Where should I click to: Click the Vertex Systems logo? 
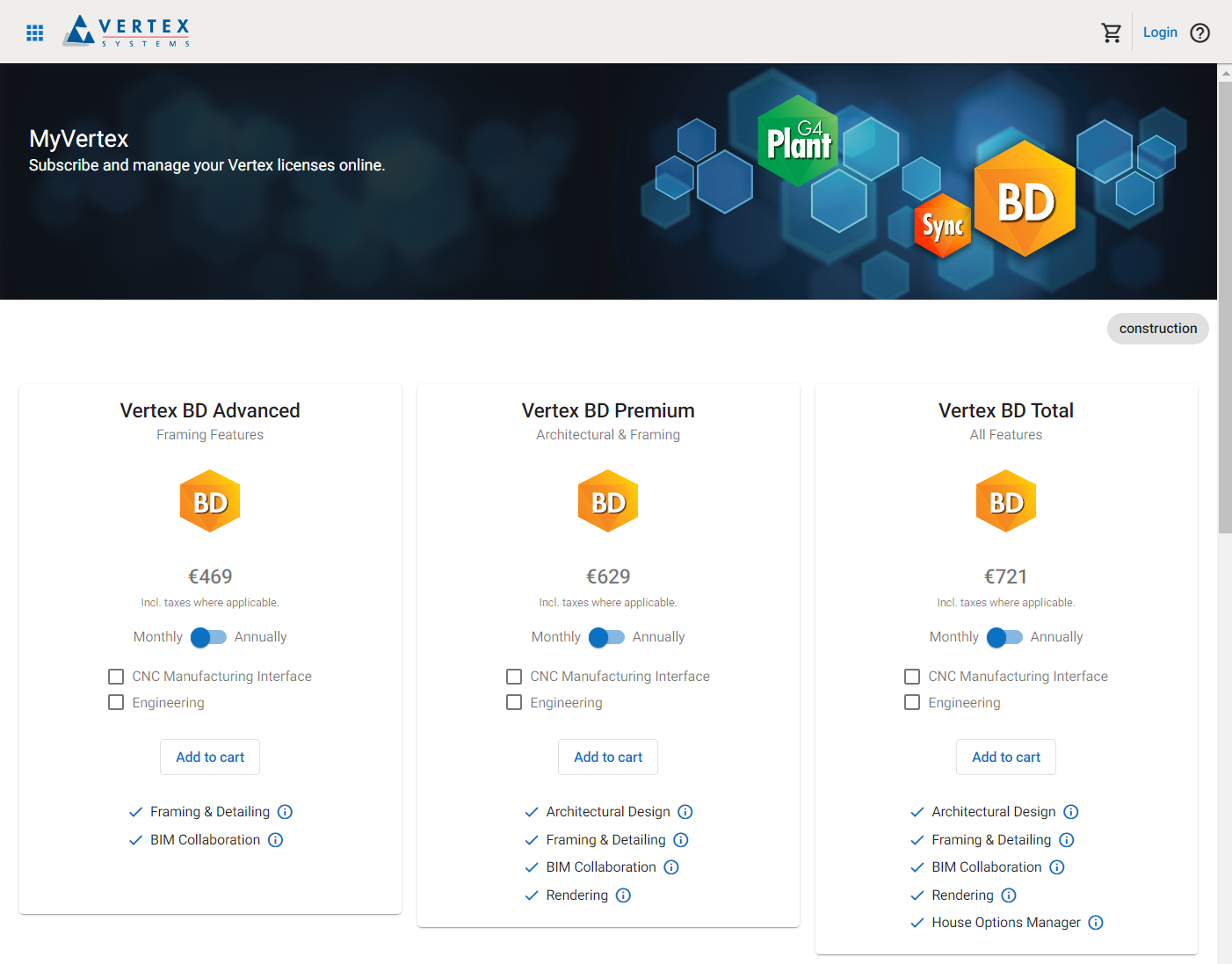127,32
